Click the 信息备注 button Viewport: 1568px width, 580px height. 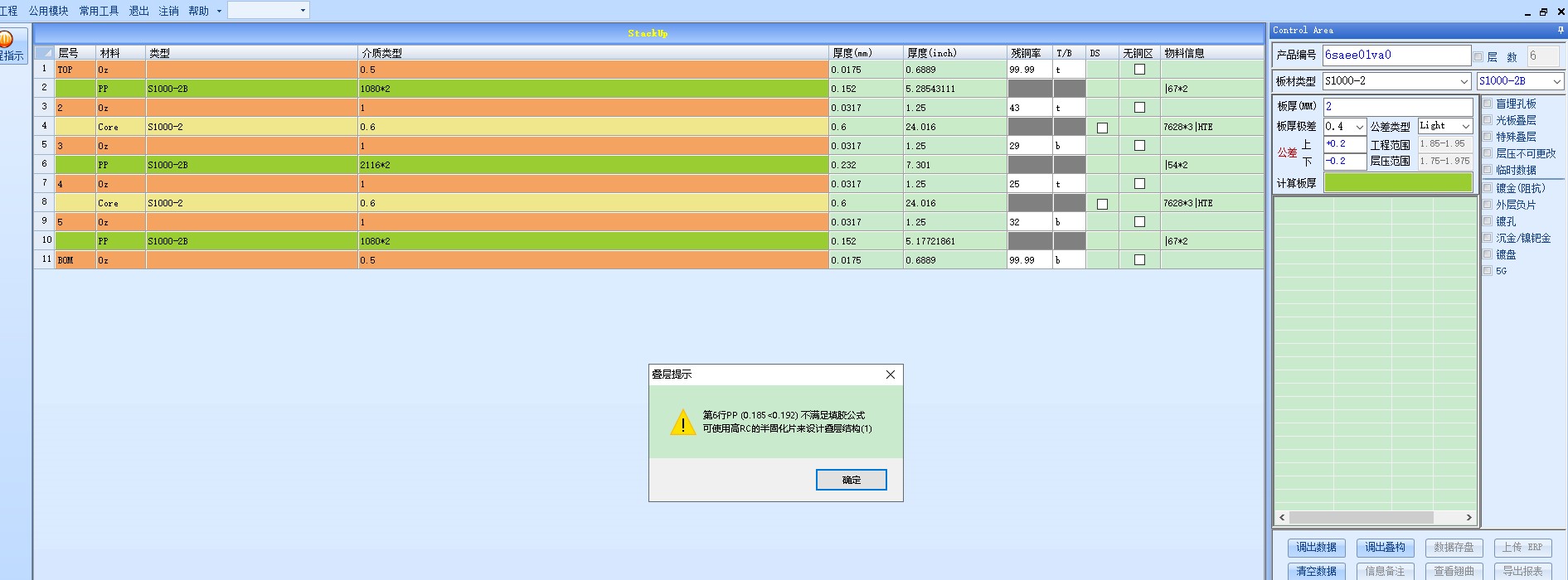pyautogui.click(x=1385, y=572)
